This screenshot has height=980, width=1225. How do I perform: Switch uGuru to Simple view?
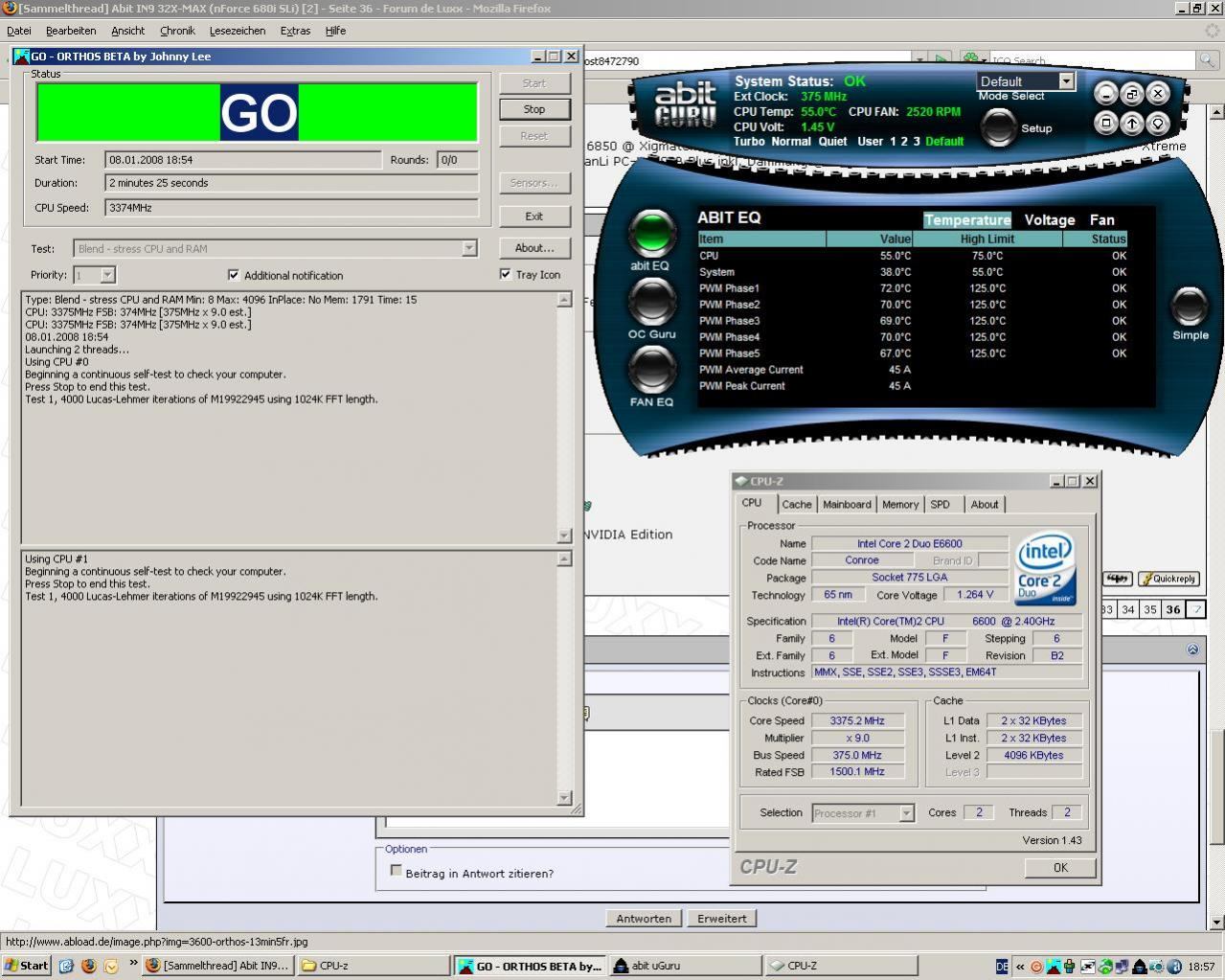1190,306
